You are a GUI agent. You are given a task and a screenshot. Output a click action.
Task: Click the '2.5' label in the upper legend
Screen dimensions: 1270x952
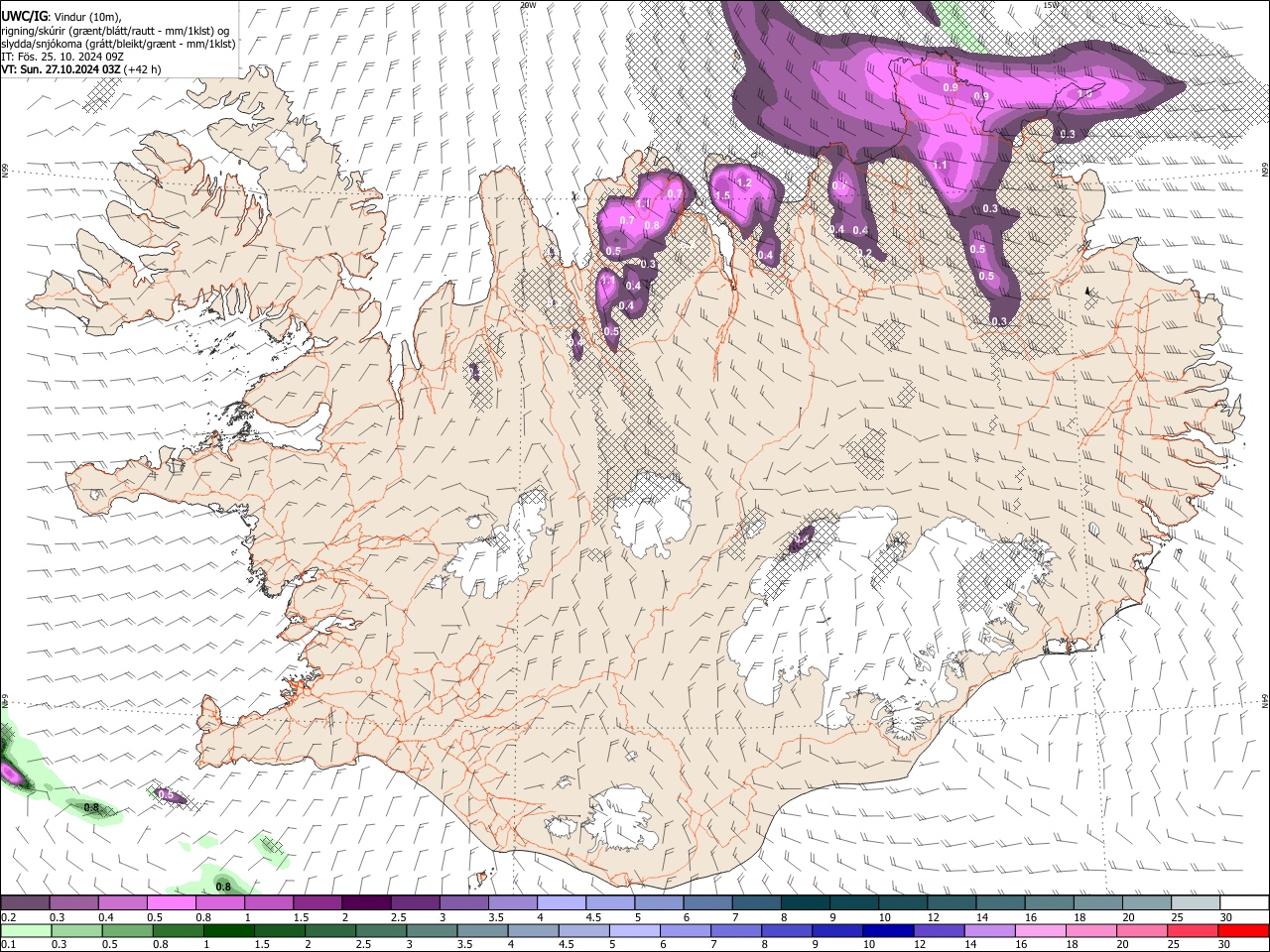[x=398, y=917]
